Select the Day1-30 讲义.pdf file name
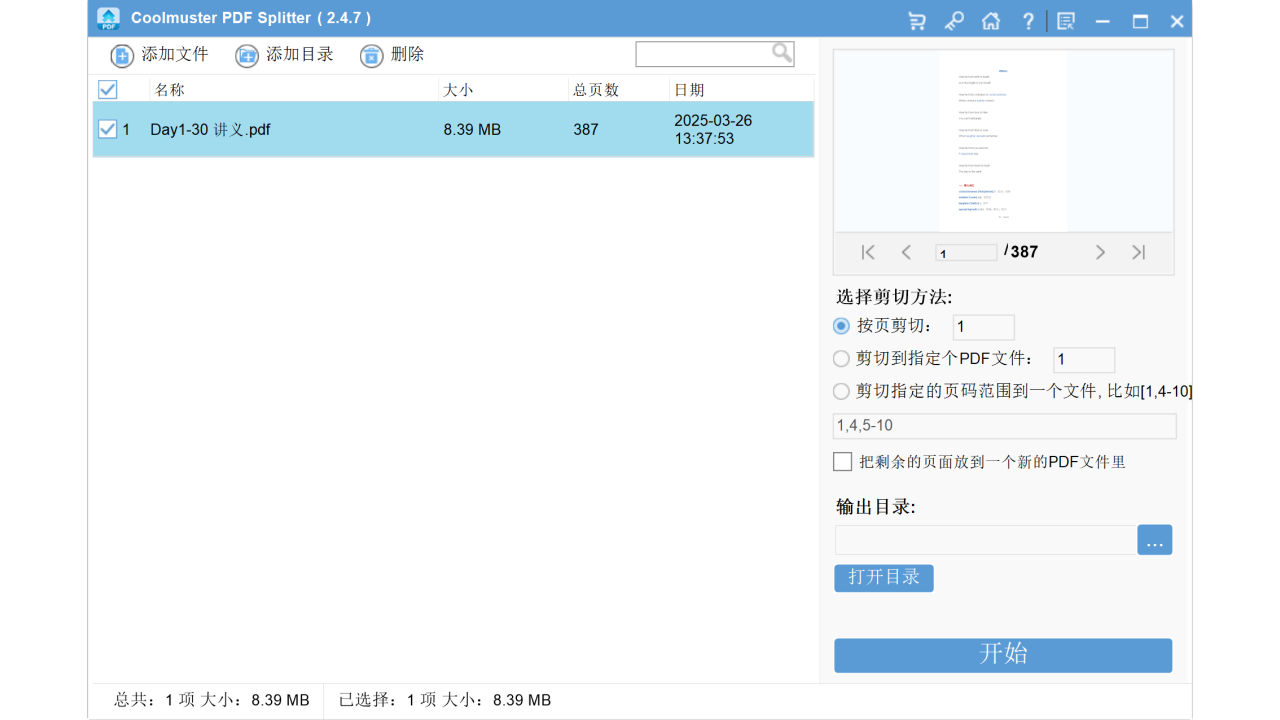Screen dimensions: 1280x720 coord(210,130)
